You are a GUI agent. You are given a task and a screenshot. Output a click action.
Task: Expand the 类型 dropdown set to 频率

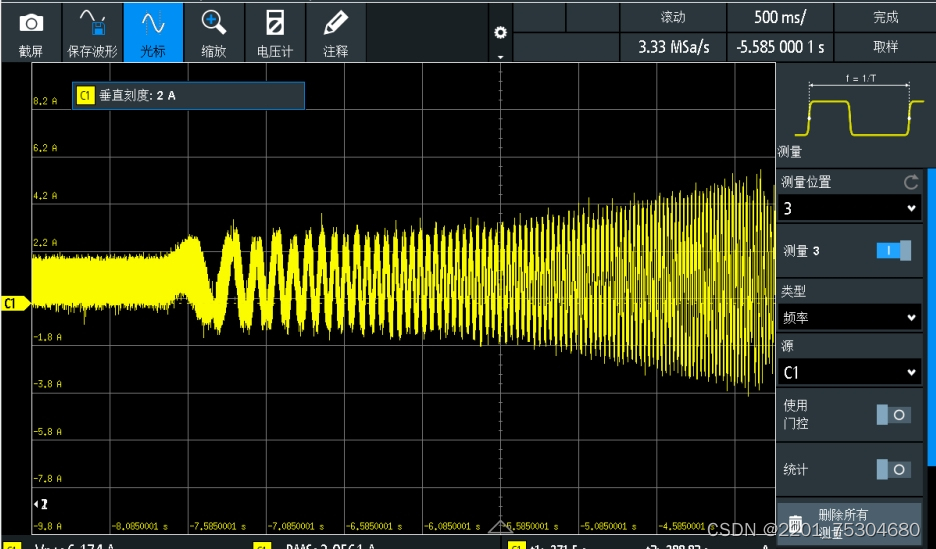point(849,317)
